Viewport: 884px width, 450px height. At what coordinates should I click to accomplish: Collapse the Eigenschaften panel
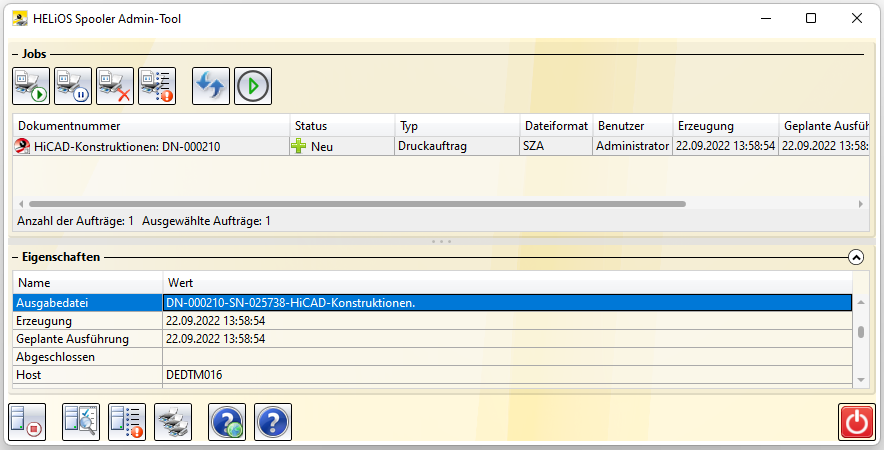coord(856,258)
